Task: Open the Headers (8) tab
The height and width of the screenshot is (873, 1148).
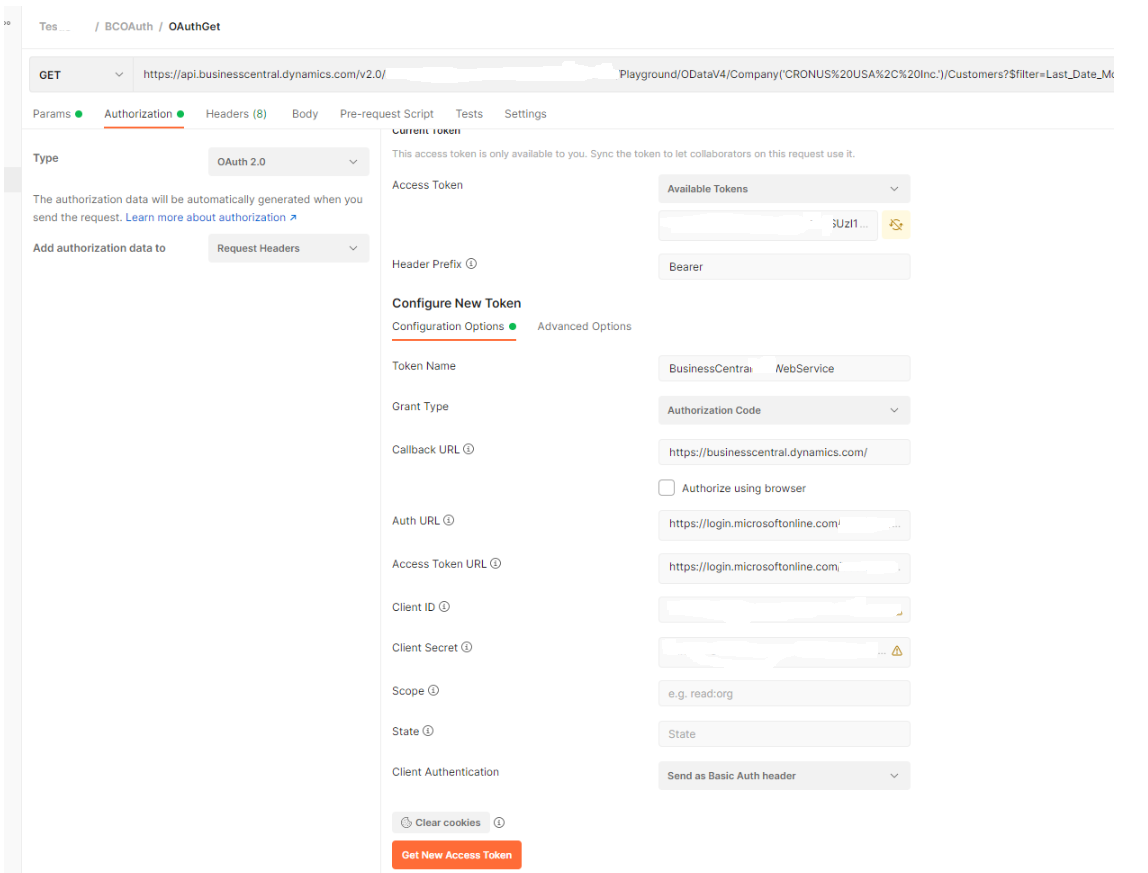Action: pos(236,114)
